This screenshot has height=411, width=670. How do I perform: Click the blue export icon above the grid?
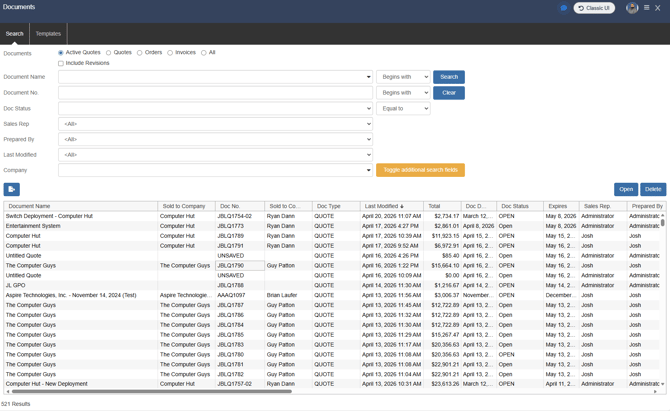[12, 189]
